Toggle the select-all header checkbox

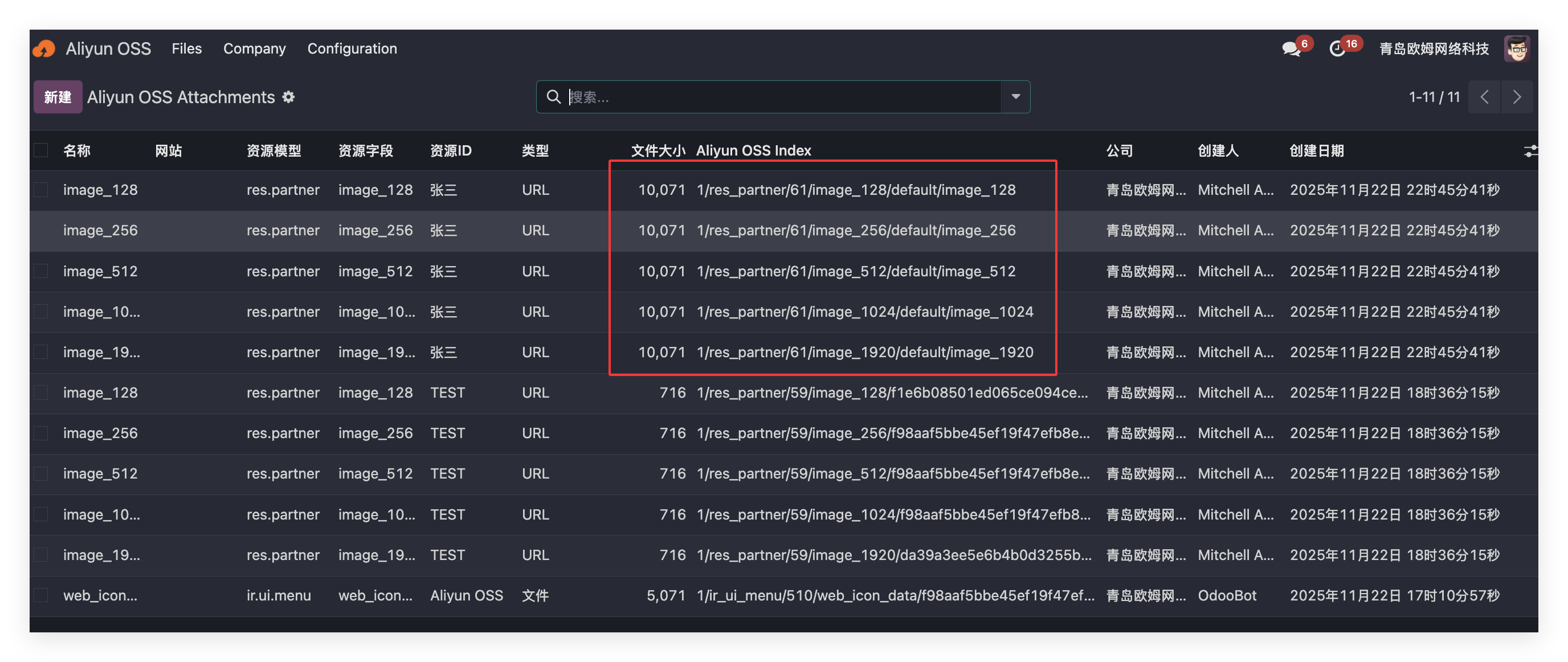coord(41,150)
